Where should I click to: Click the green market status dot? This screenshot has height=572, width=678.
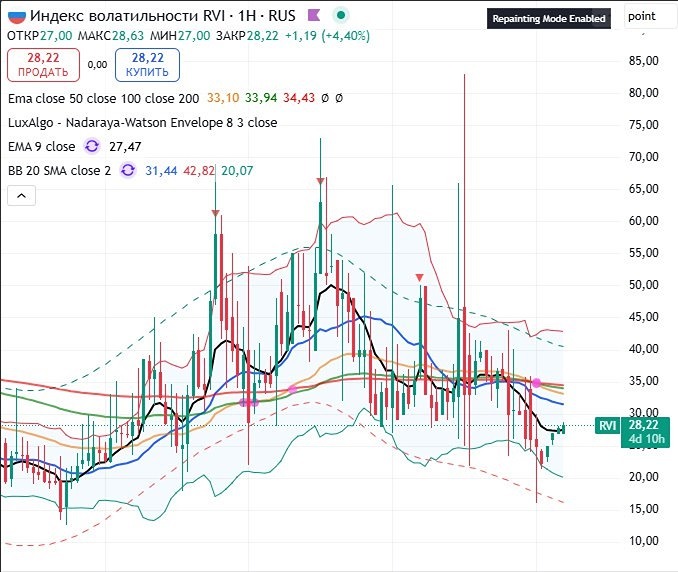[x=341, y=16]
